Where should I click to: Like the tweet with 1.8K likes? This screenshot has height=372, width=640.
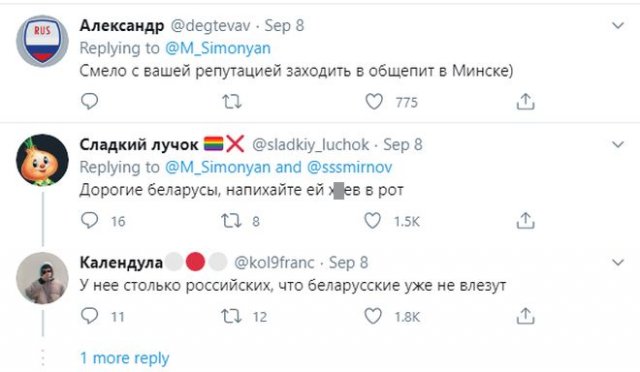pos(373,316)
